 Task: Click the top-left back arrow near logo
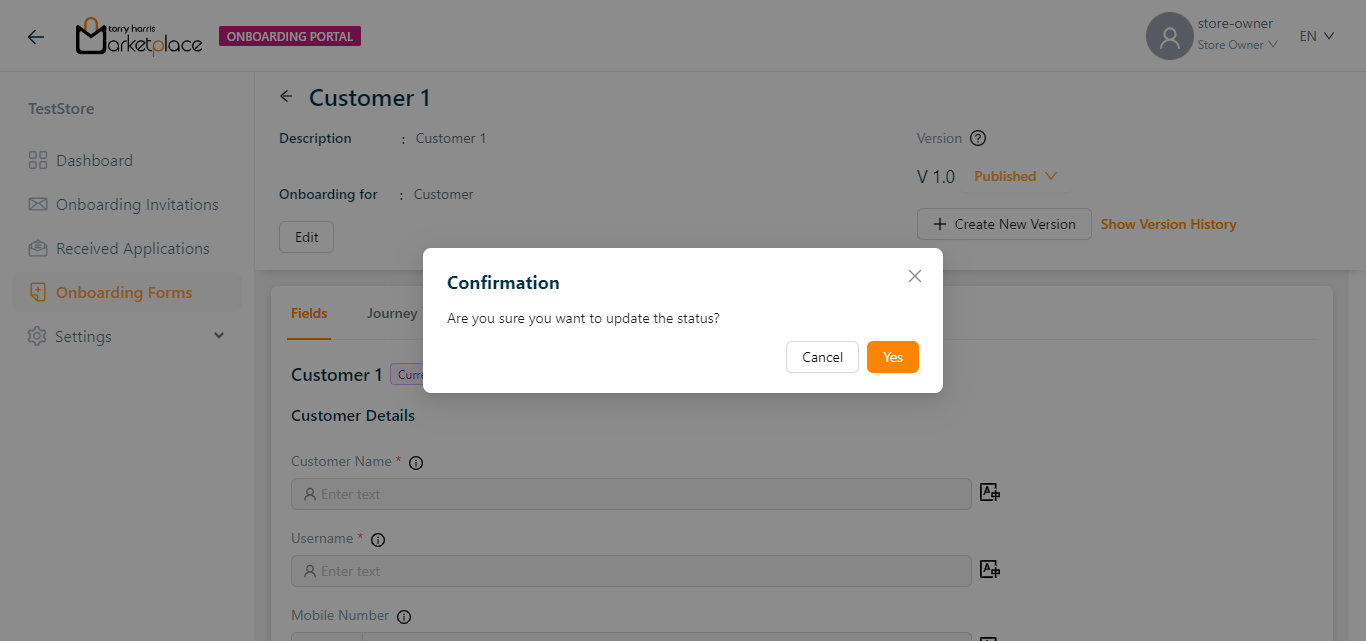[36, 37]
